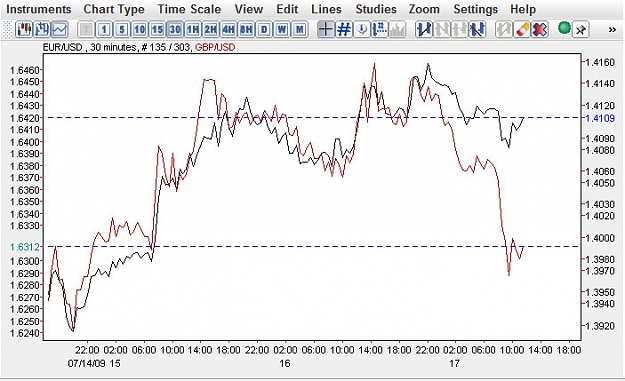This screenshot has width=625, height=381.
Task: Open the Zoom menu
Action: [424, 9]
